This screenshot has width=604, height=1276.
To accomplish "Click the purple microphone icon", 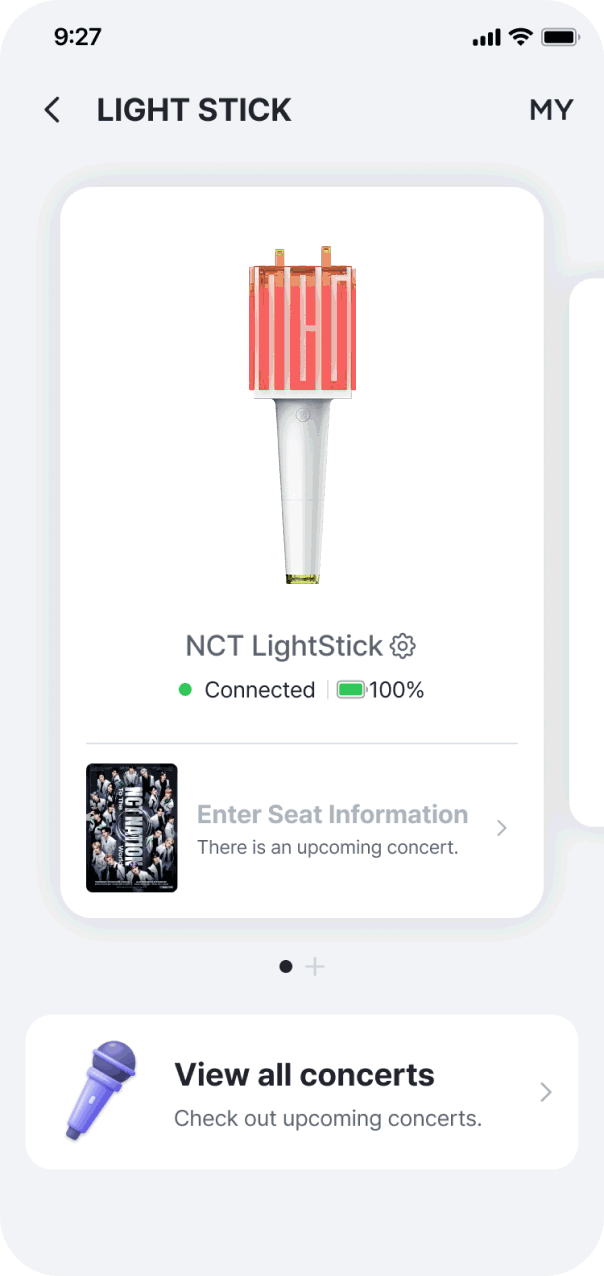I will coord(101,1091).
